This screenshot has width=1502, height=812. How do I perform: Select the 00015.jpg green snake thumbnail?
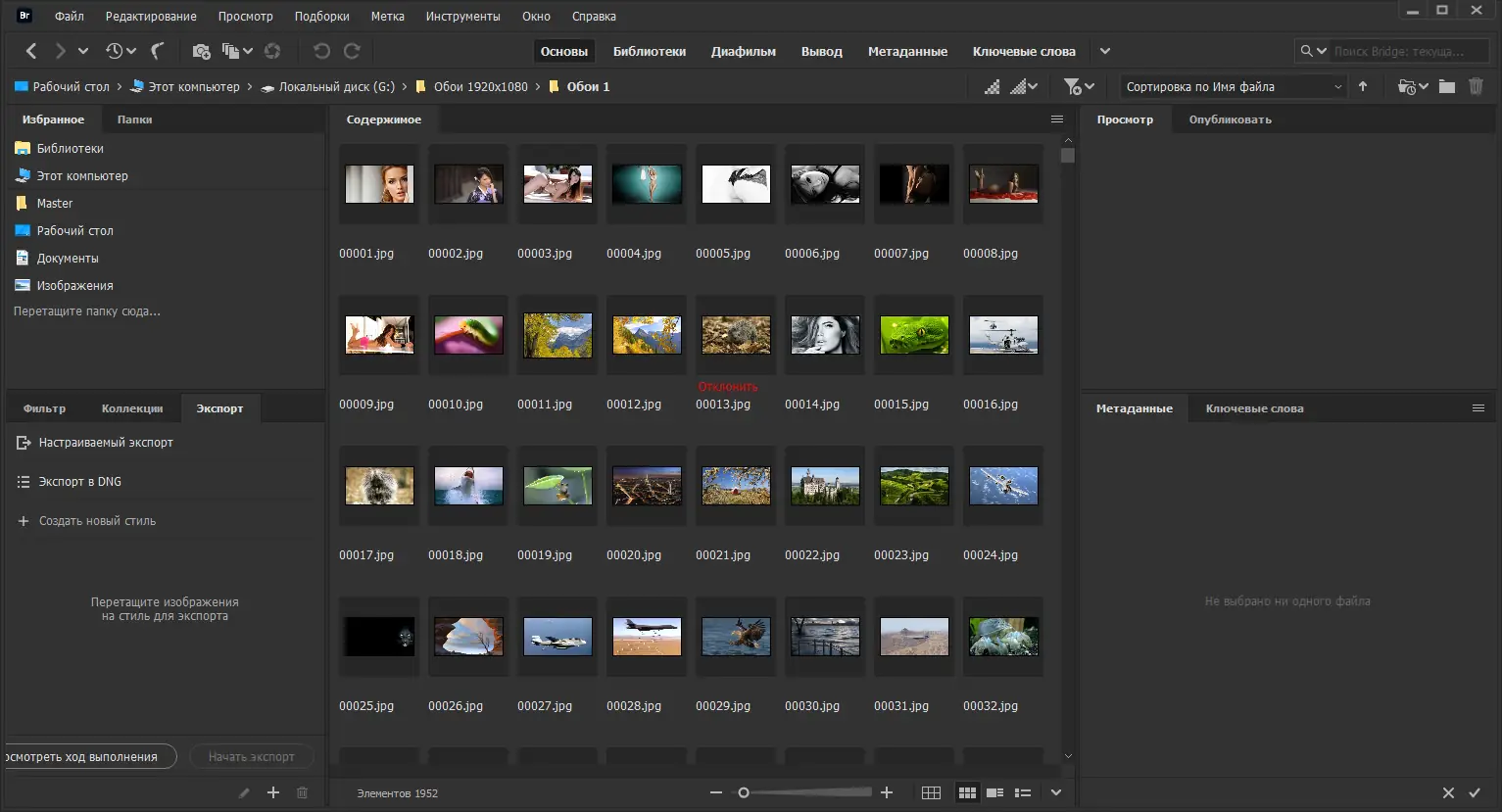[913, 335]
